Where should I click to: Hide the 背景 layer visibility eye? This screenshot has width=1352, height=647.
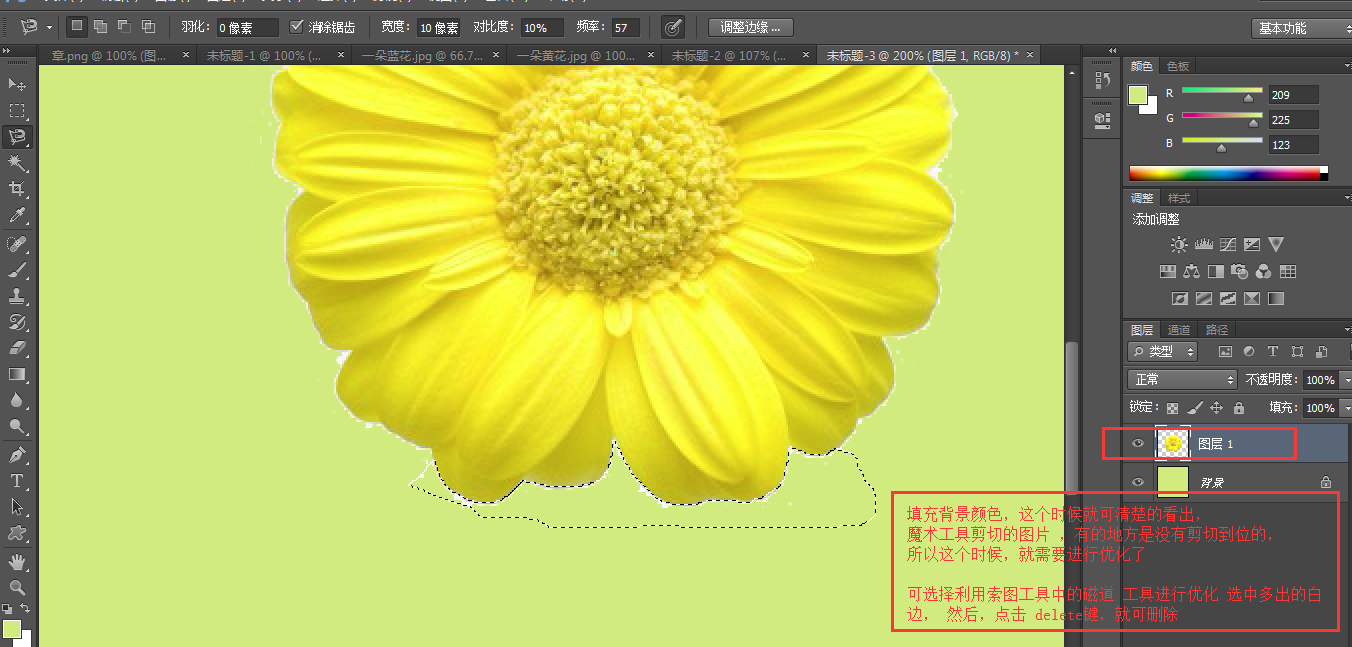coord(1138,482)
